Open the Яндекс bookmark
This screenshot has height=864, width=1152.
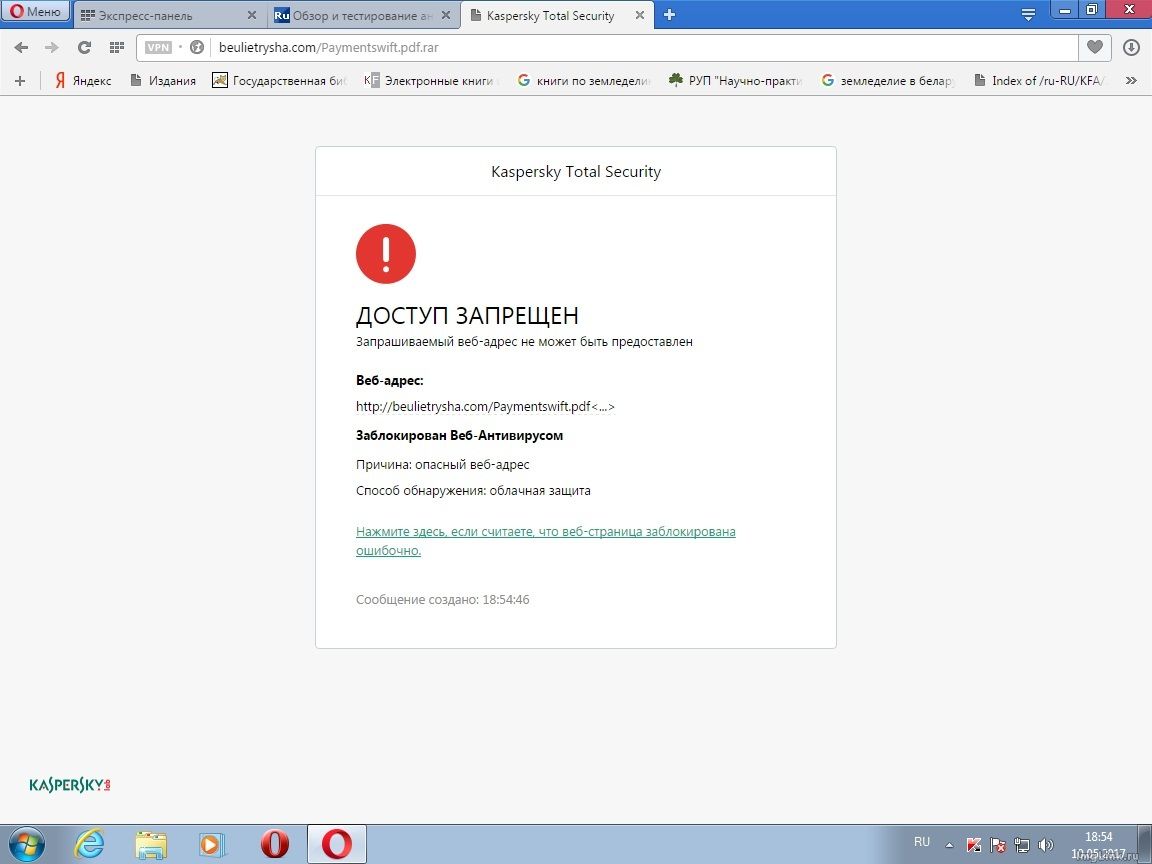[83, 81]
